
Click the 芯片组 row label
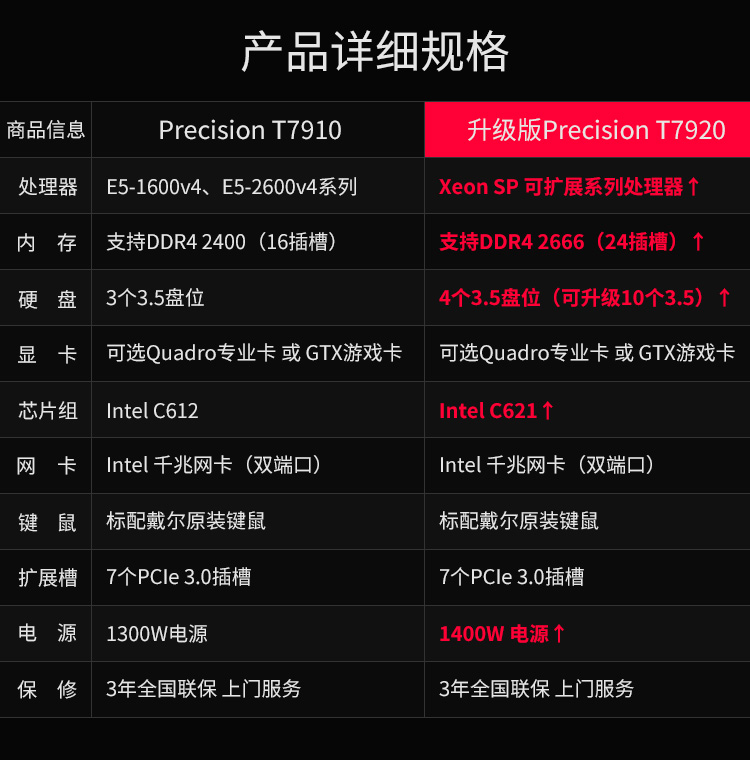(47, 410)
